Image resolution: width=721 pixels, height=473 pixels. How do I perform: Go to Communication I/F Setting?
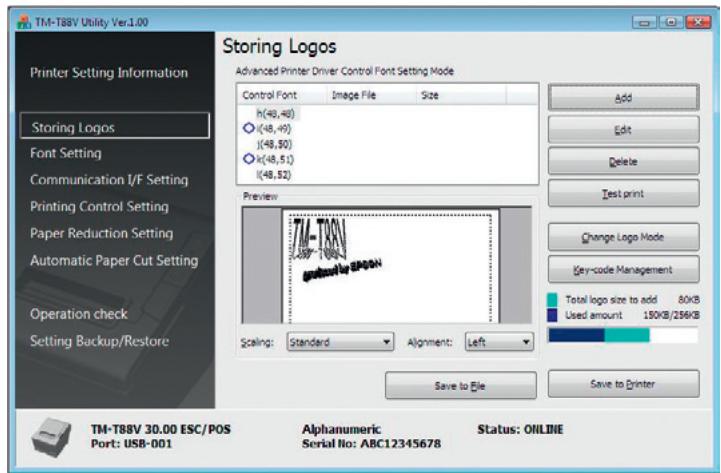(109, 180)
